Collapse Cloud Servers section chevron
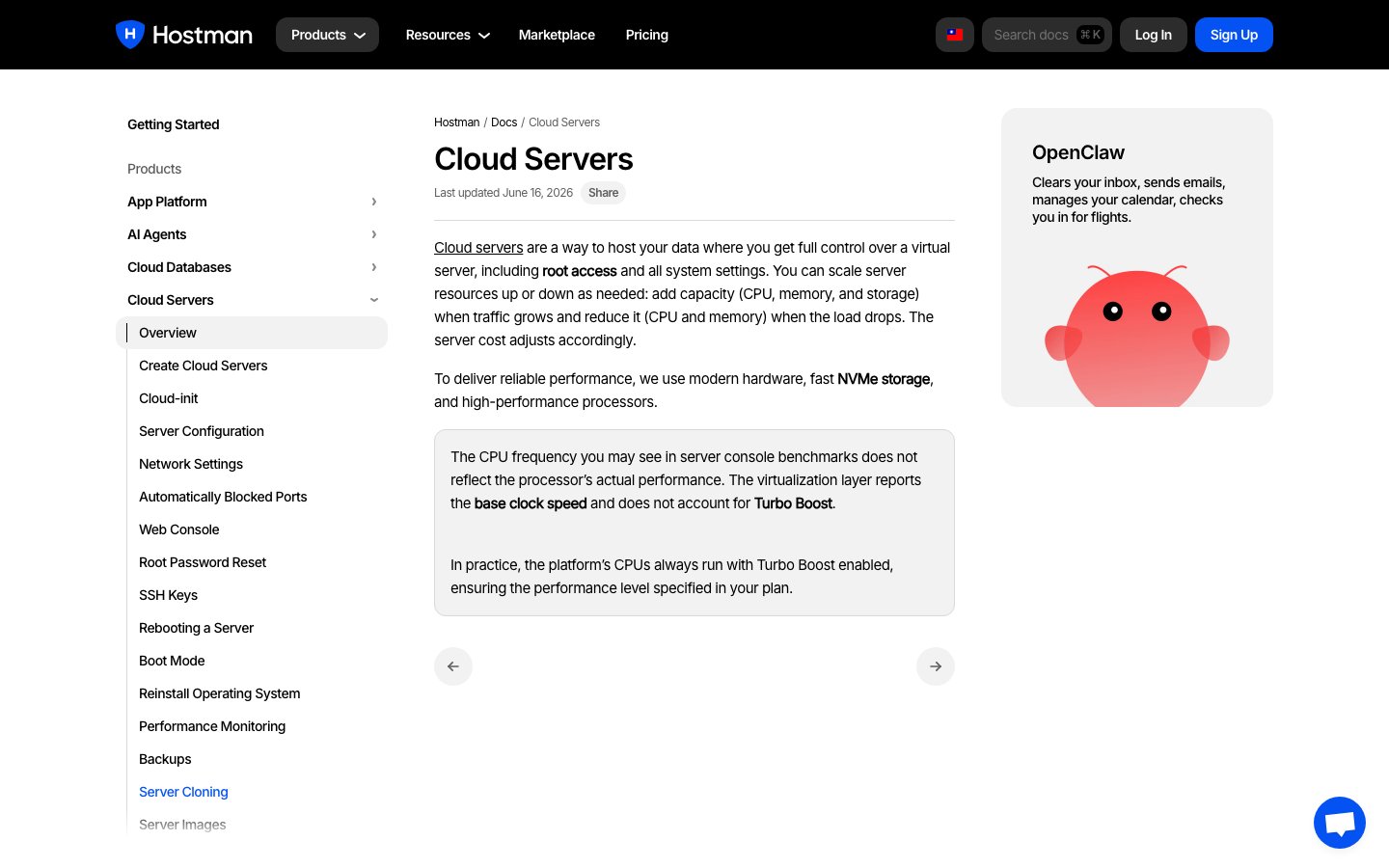1389x868 pixels. tap(374, 300)
